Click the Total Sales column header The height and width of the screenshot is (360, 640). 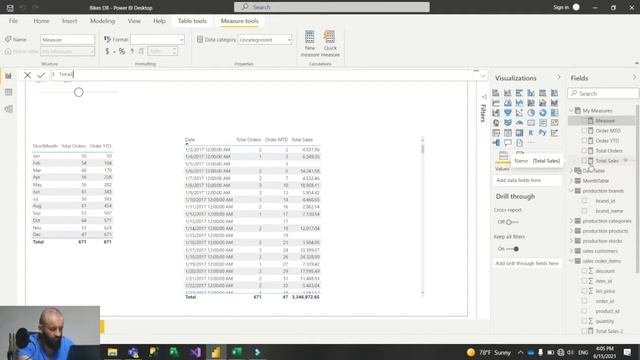tap(302, 140)
